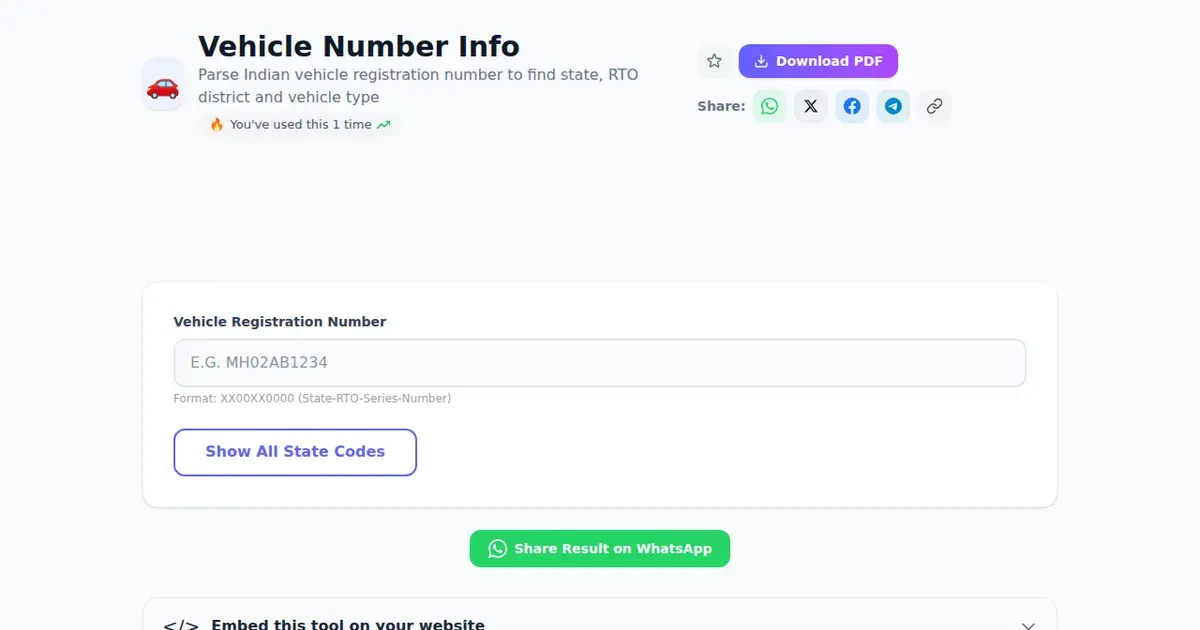Share on Facebook icon
Screen dimensions: 1200x630
pyautogui.click(x=852, y=106)
